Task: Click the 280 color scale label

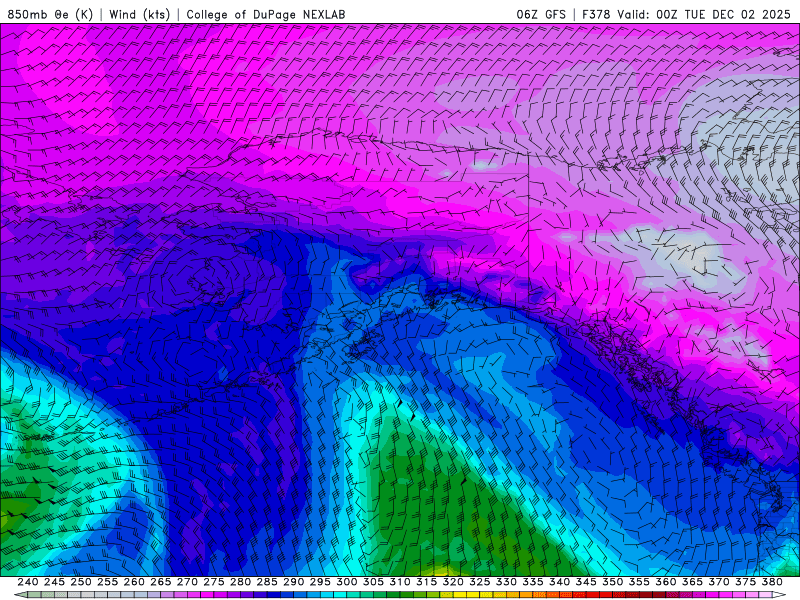Action: [x=240, y=582]
